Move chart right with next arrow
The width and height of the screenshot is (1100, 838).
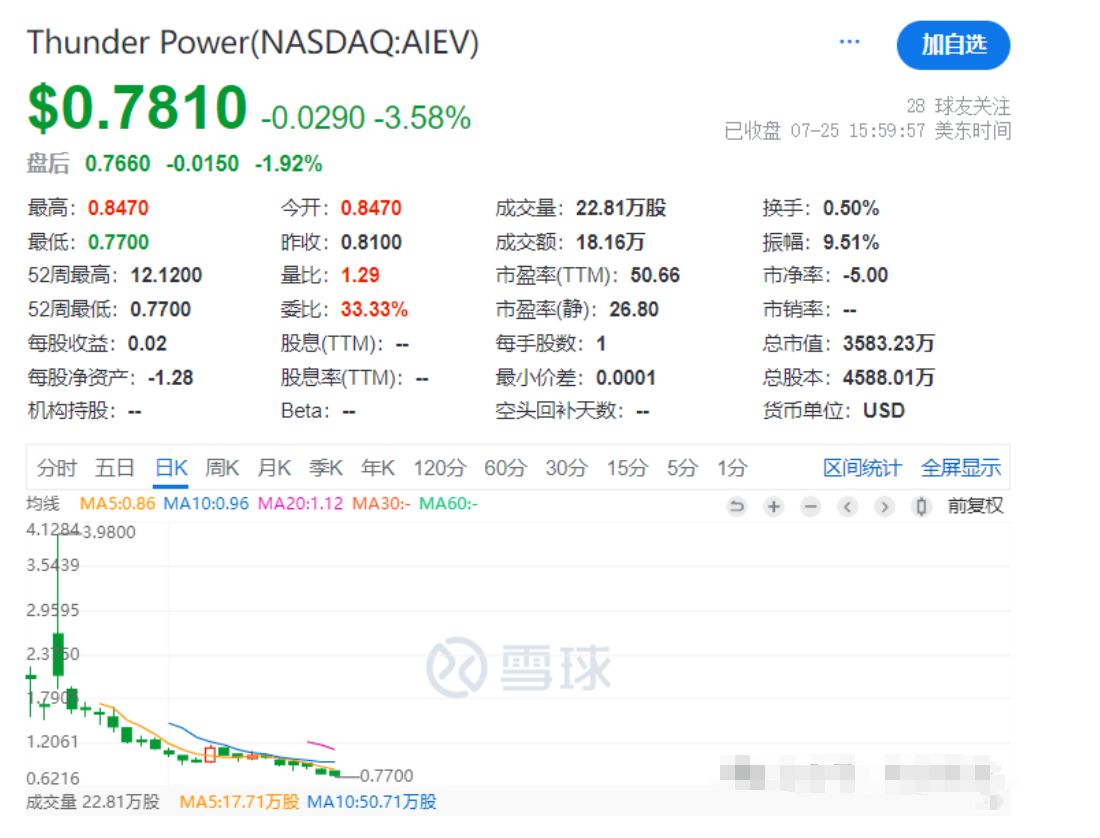(885, 506)
